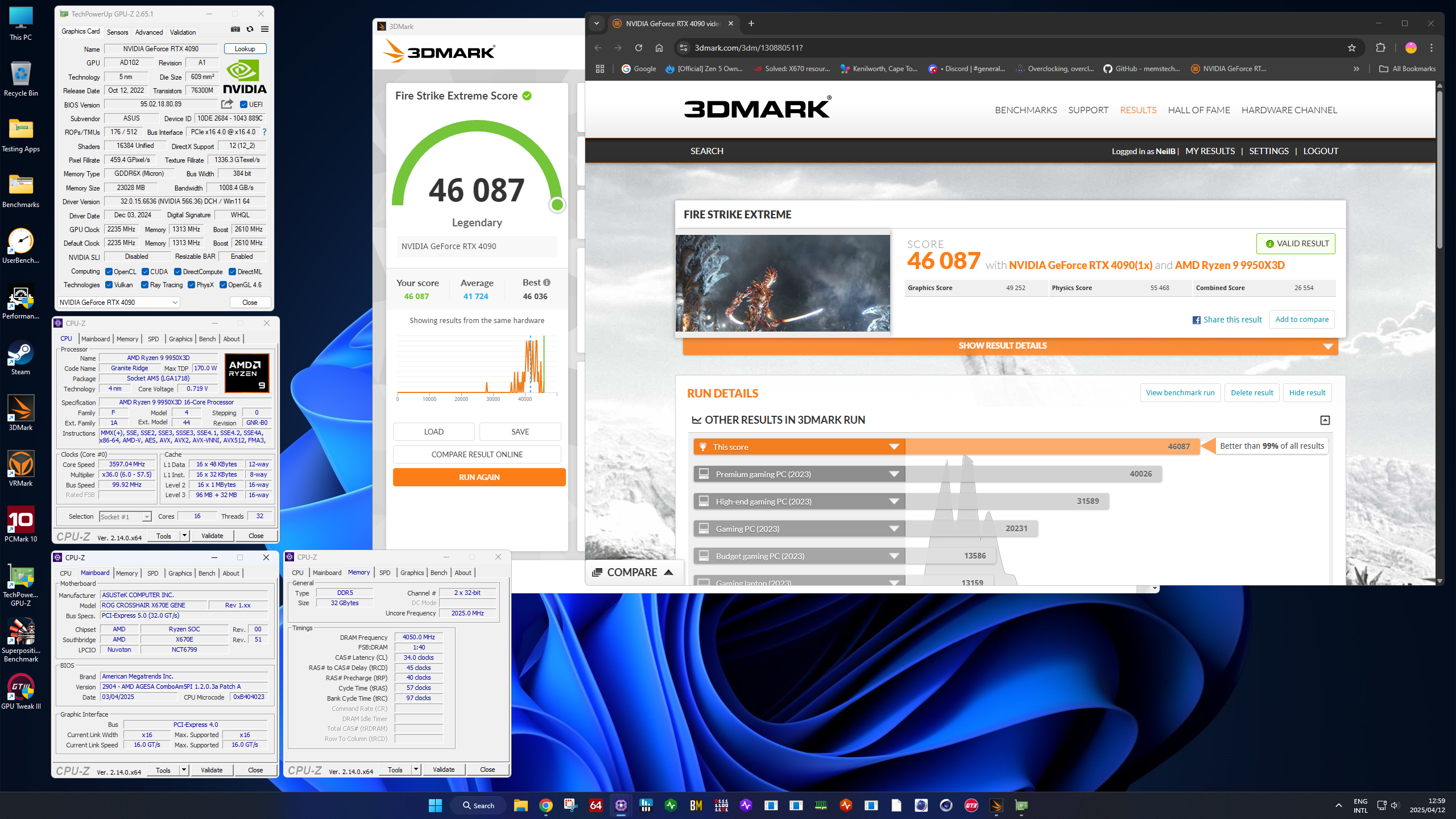Open This PC desktop icon
Image resolution: width=1456 pixels, height=819 pixels.
tap(21, 24)
